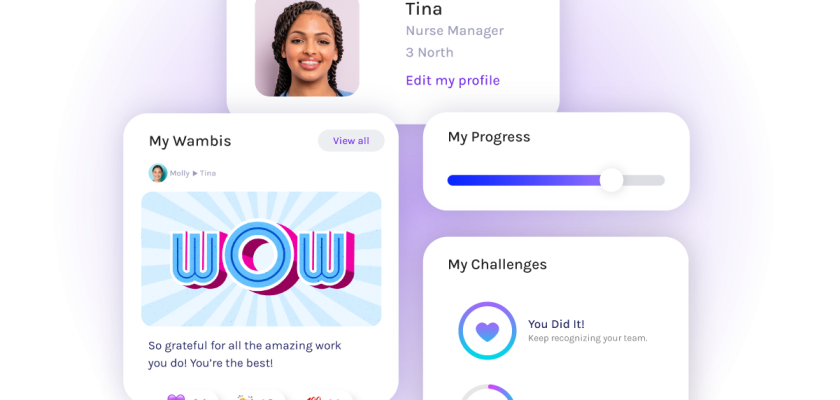Image resolution: width=840 pixels, height=400 pixels.
Task: Click the heart icon in the challenge ring
Action: pyautogui.click(x=487, y=331)
